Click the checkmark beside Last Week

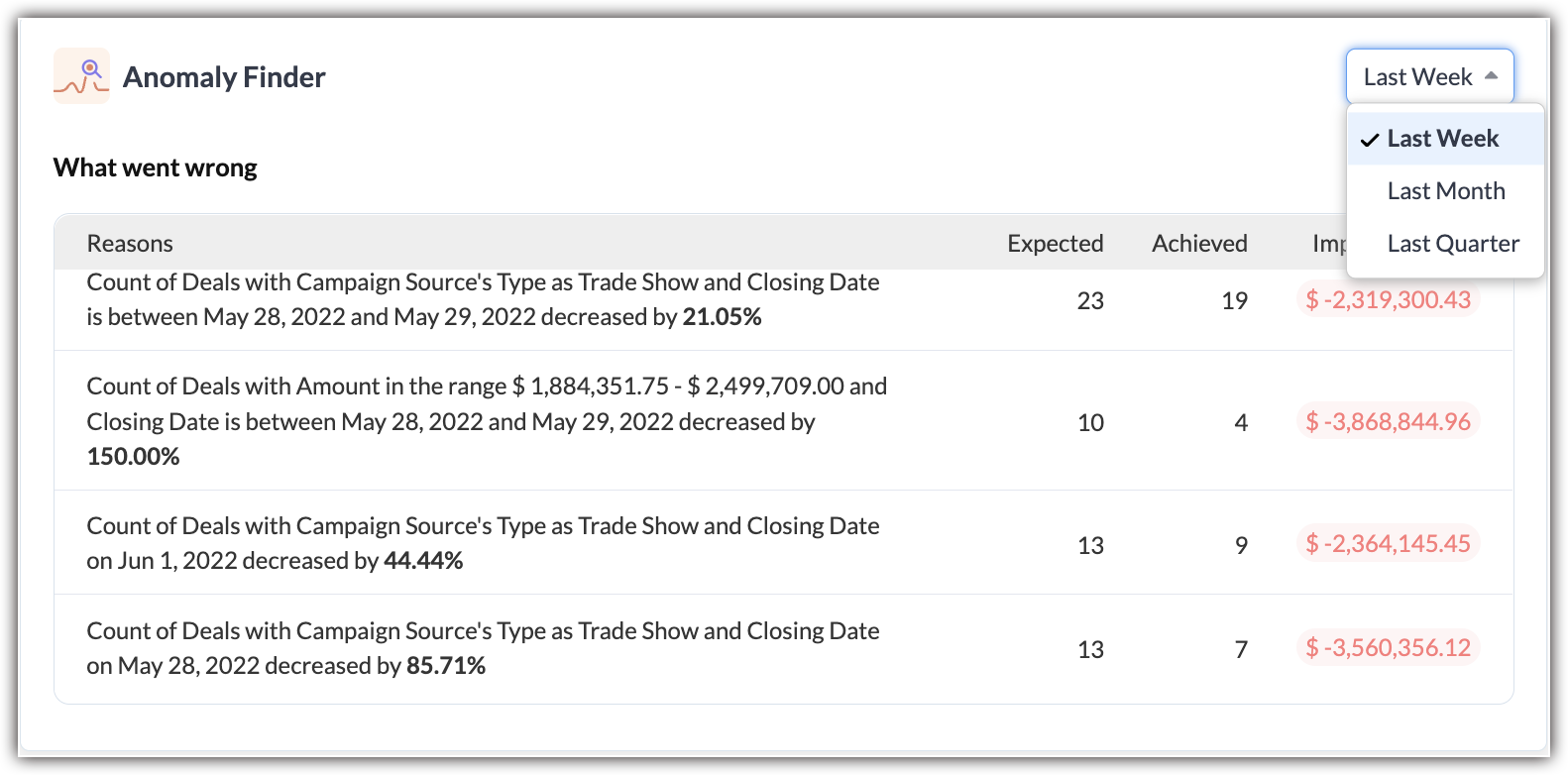click(1370, 140)
